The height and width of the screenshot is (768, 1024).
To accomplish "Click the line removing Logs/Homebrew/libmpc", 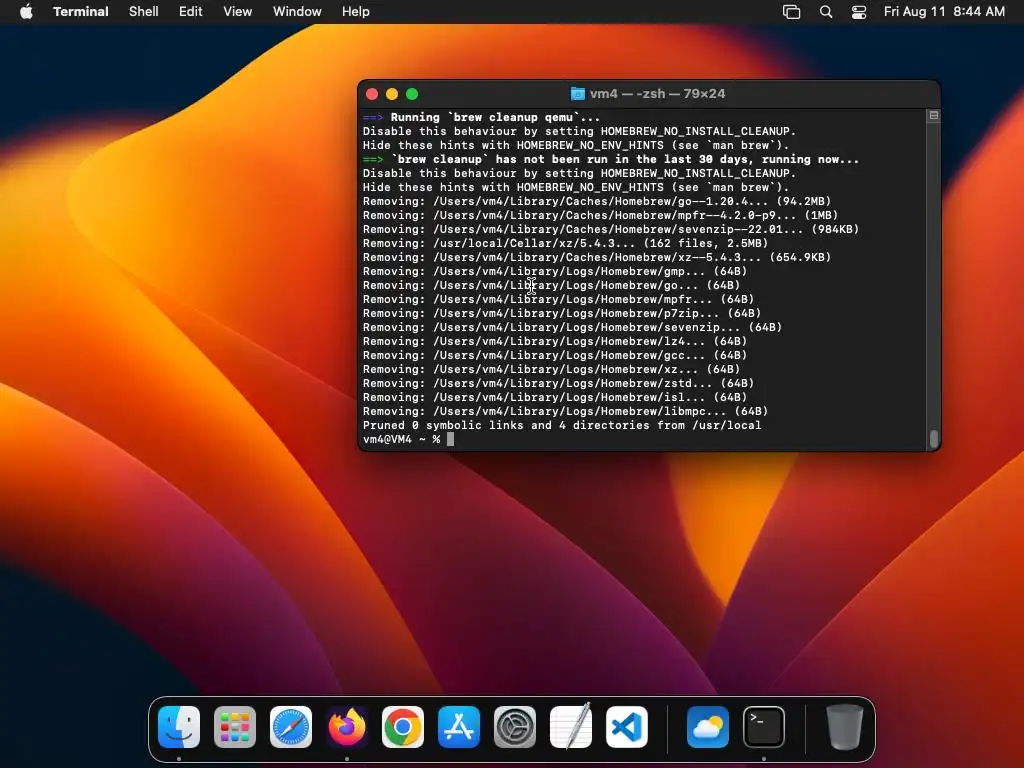I will coord(566,411).
